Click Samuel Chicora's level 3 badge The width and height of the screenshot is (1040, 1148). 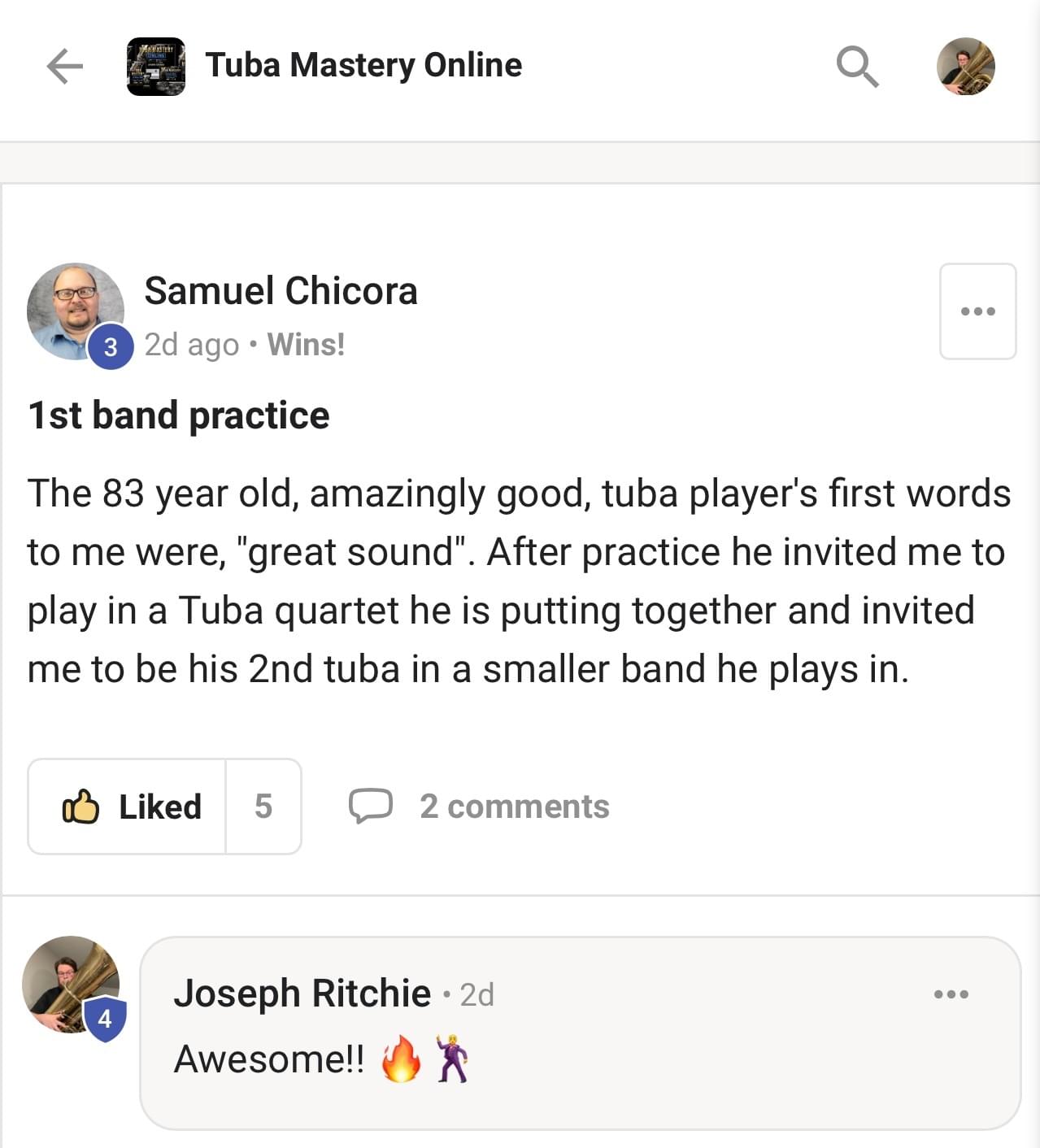point(111,347)
